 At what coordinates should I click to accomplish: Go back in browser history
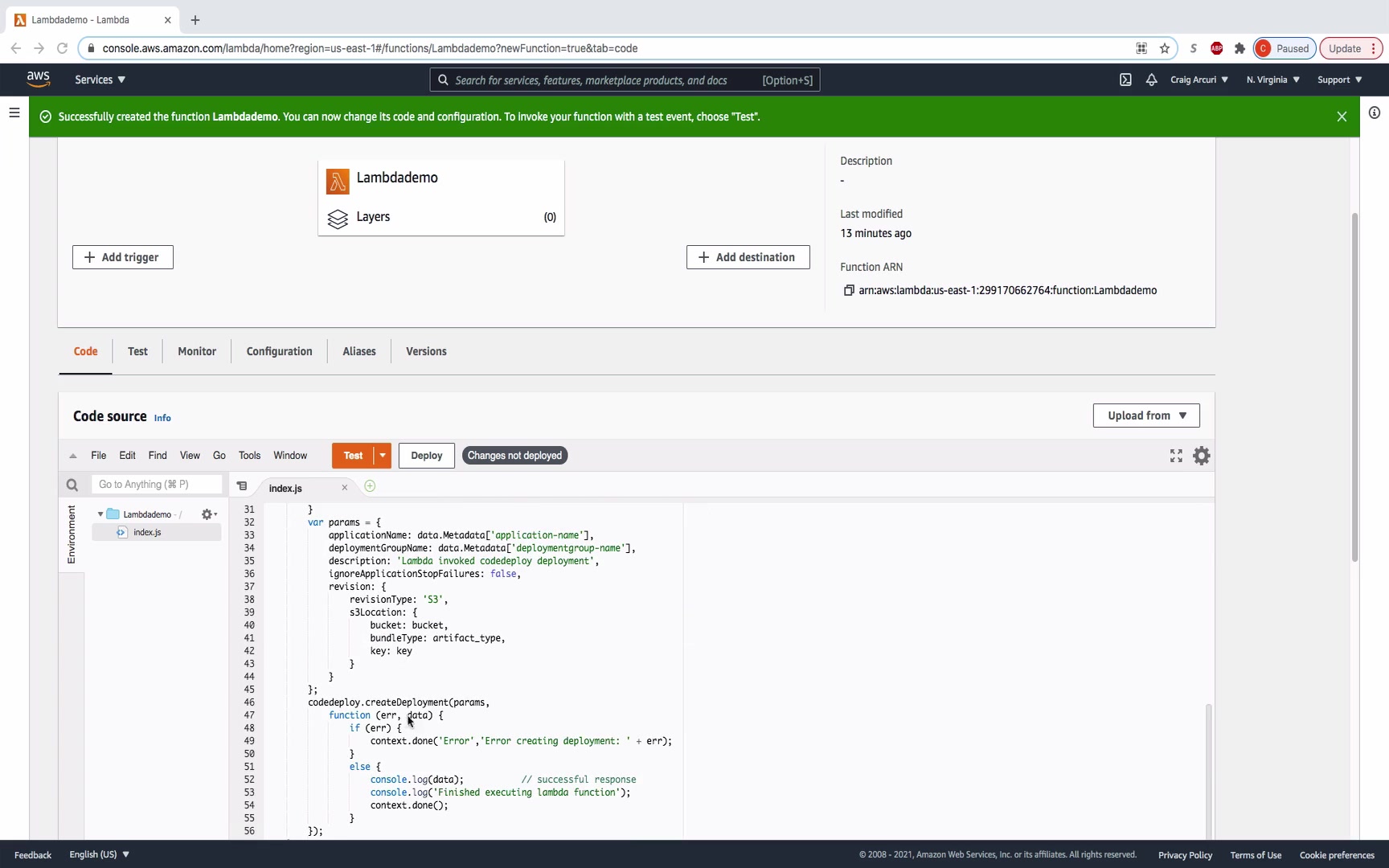tap(15, 48)
